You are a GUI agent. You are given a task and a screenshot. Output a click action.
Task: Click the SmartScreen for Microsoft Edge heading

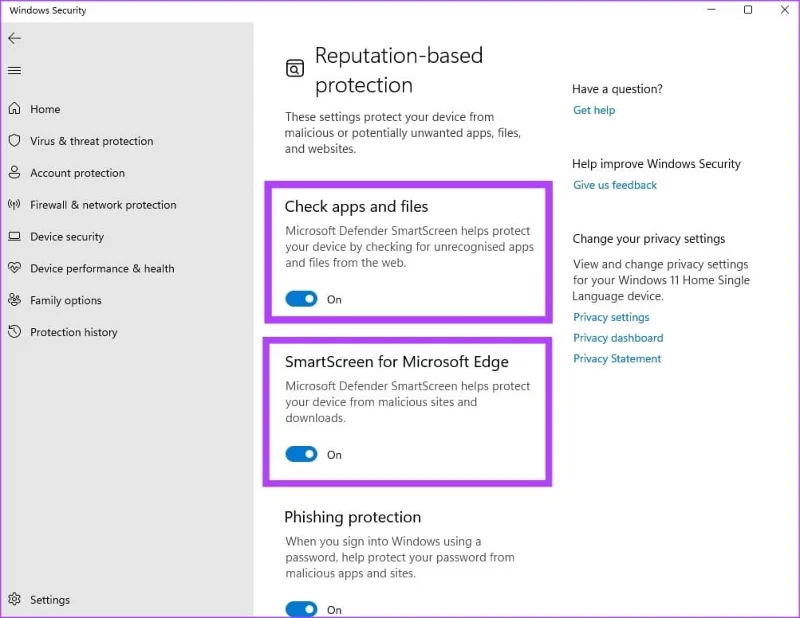tap(396, 362)
